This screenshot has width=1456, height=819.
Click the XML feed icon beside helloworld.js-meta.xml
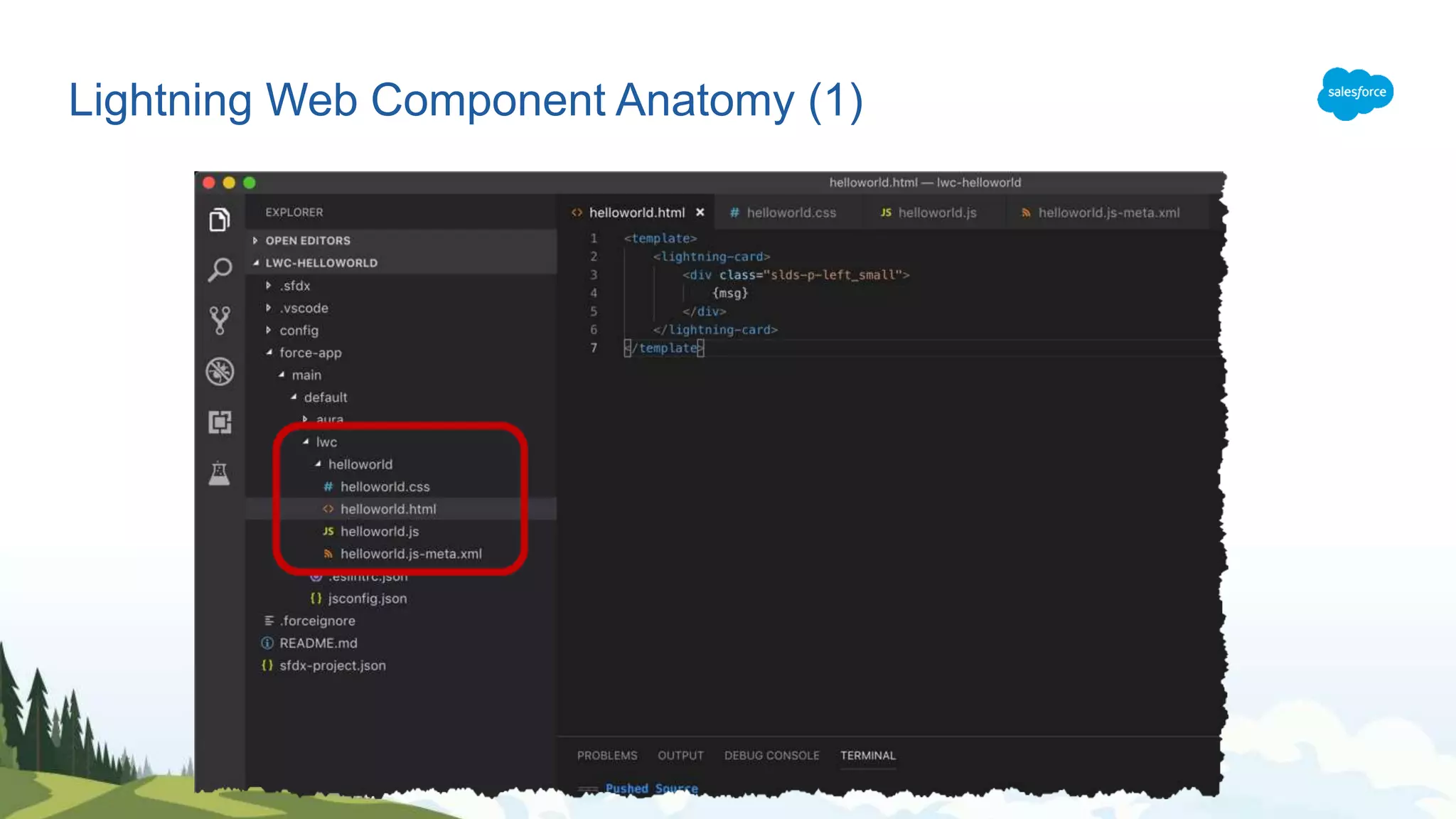pyautogui.click(x=328, y=554)
